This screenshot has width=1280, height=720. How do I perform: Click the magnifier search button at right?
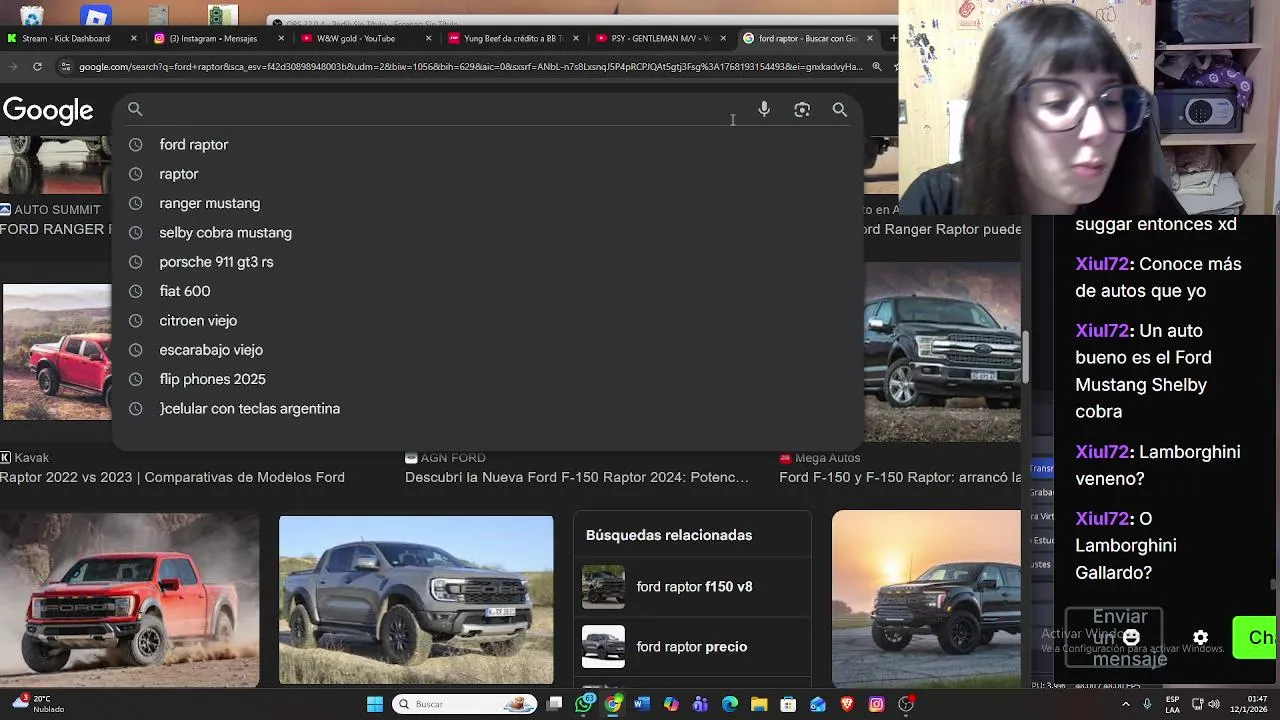coord(840,109)
